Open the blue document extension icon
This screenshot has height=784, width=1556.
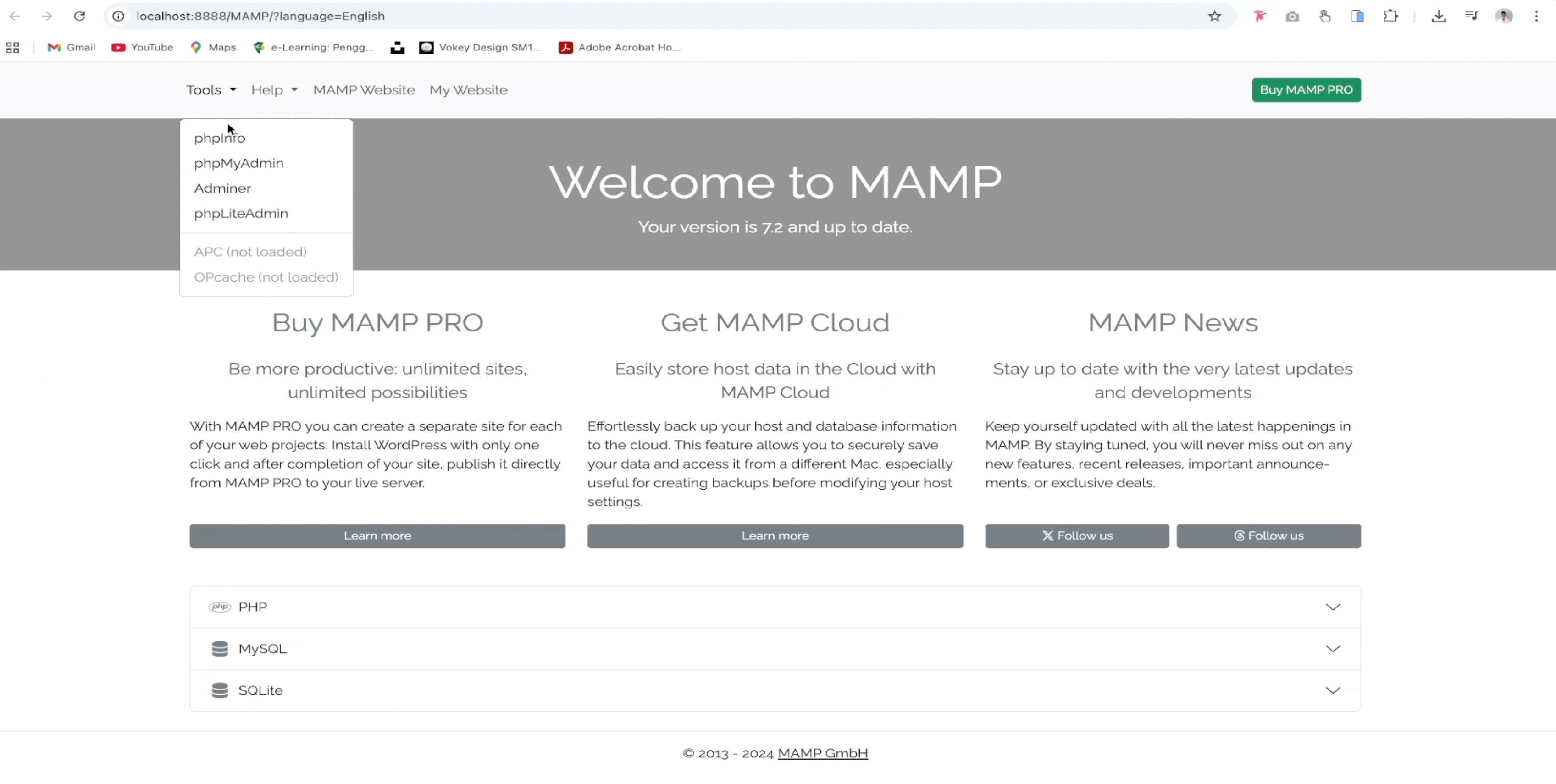click(1357, 17)
